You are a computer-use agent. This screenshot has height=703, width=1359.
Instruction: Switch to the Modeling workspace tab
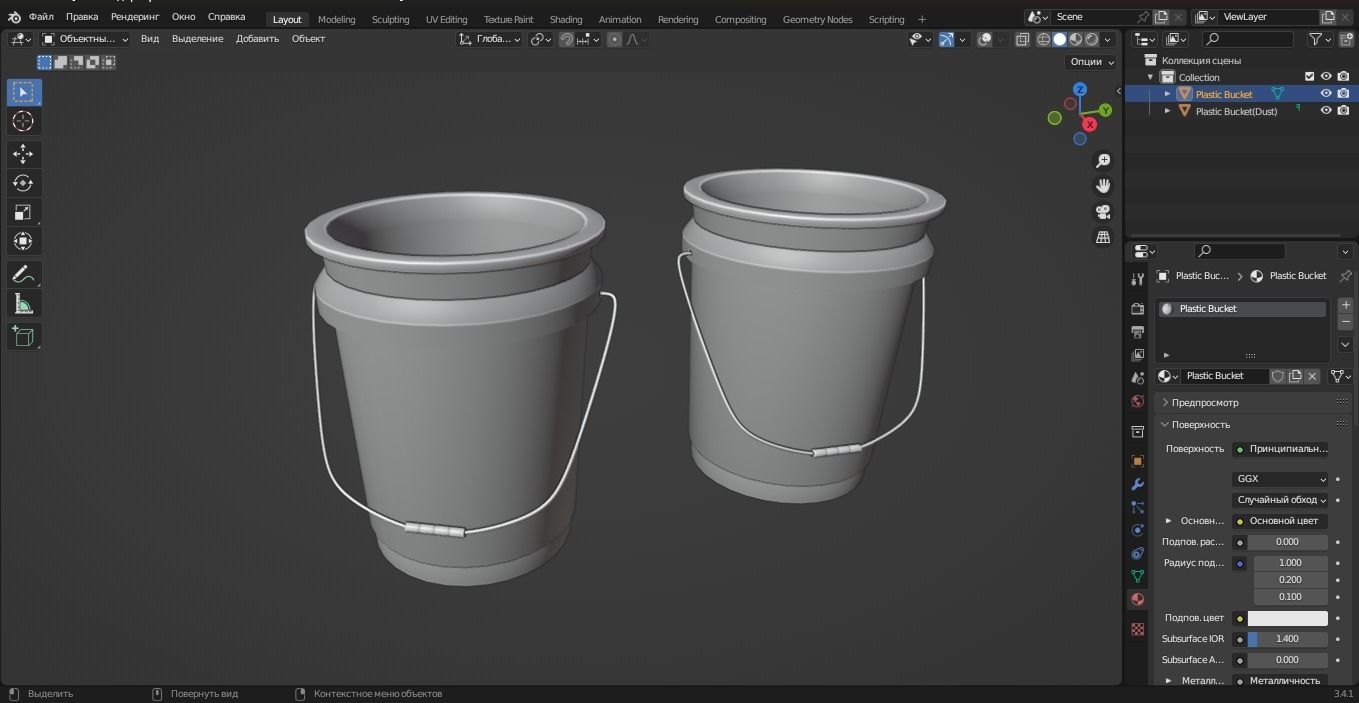pos(336,19)
